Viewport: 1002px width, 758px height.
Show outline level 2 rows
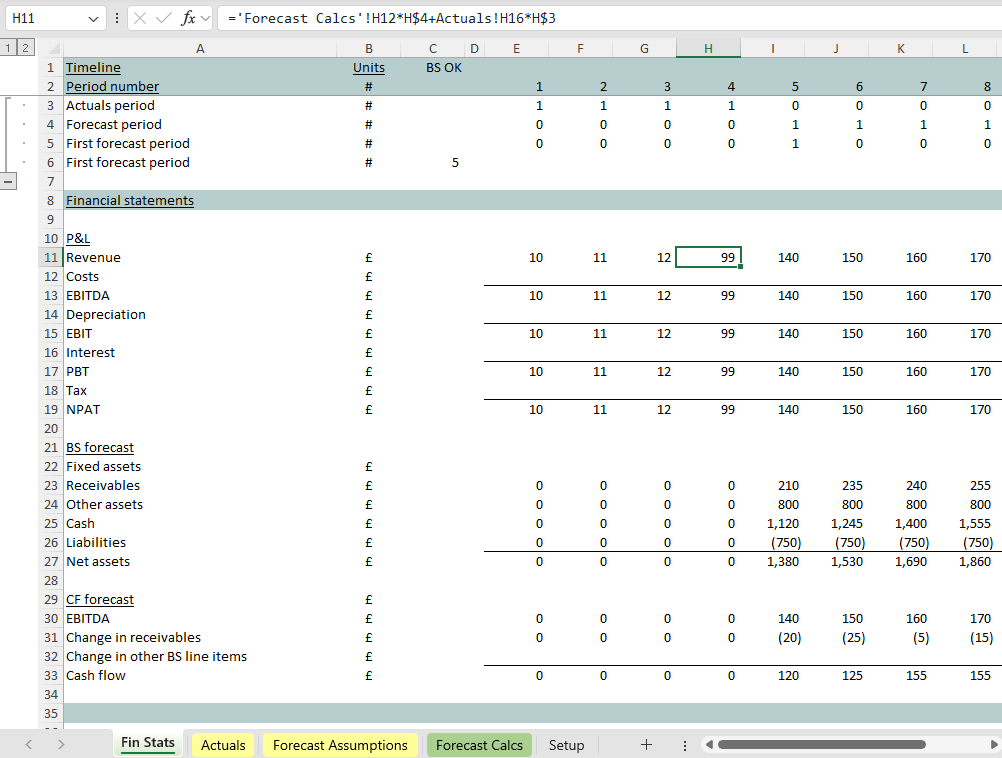(x=24, y=48)
